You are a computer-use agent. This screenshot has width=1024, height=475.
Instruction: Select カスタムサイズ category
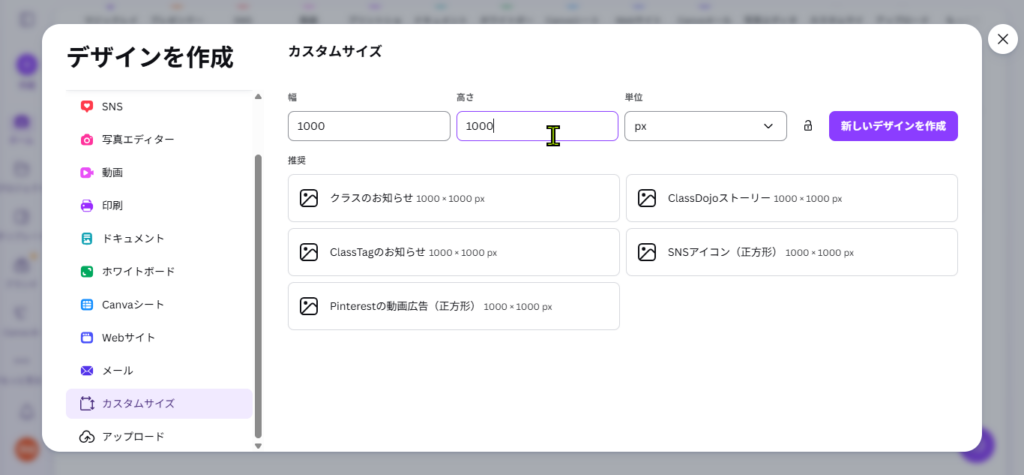tap(159, 404)
